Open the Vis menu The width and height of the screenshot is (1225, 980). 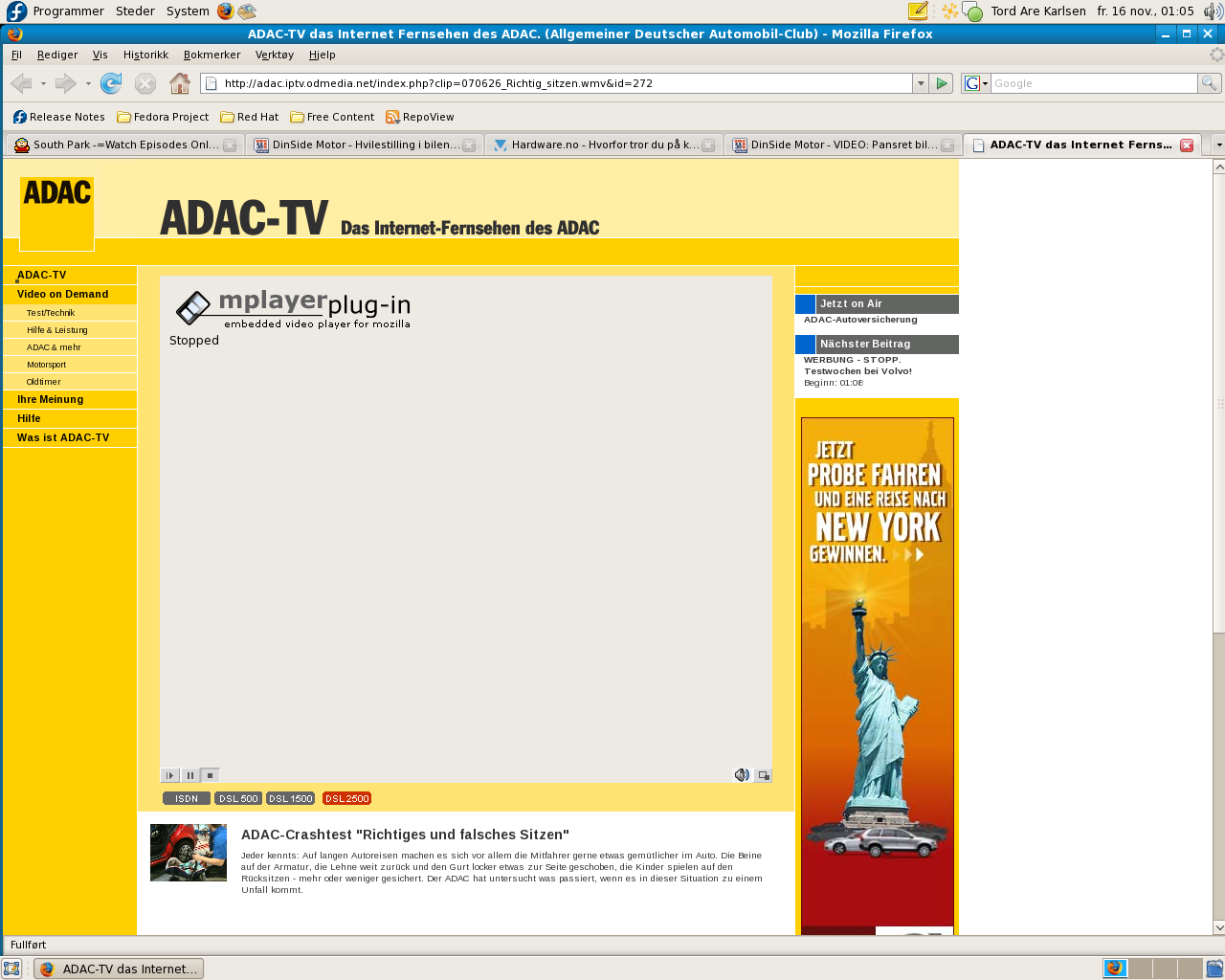coord(100,55)
